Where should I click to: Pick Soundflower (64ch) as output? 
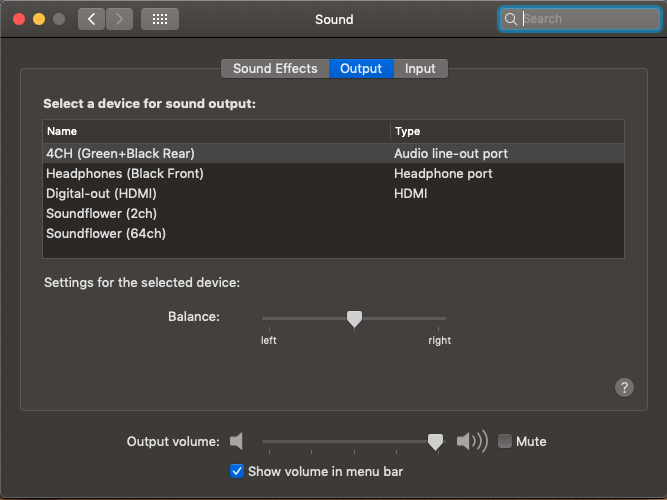334,233
